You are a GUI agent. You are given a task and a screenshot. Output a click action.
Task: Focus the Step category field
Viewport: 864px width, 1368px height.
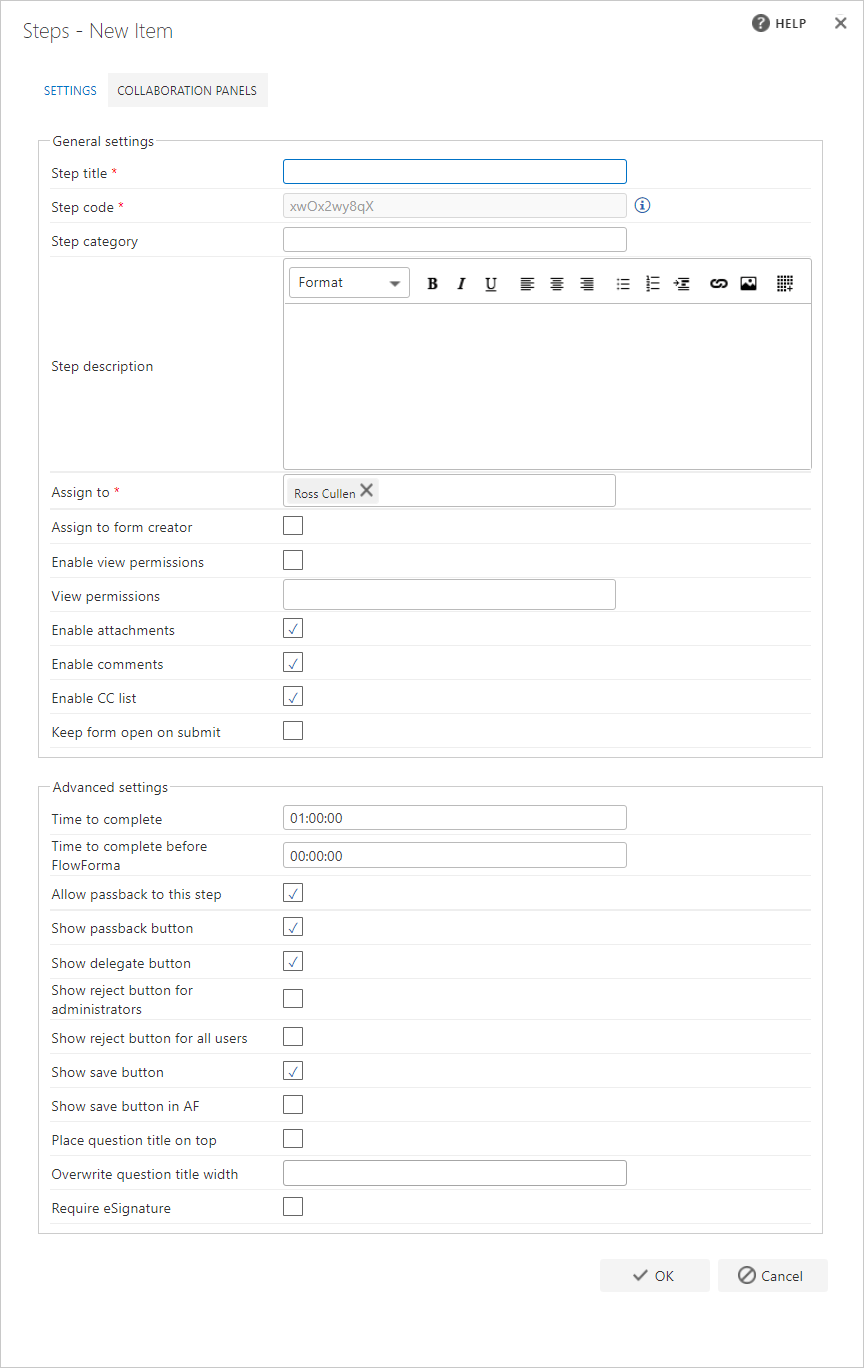click(455, 239)
